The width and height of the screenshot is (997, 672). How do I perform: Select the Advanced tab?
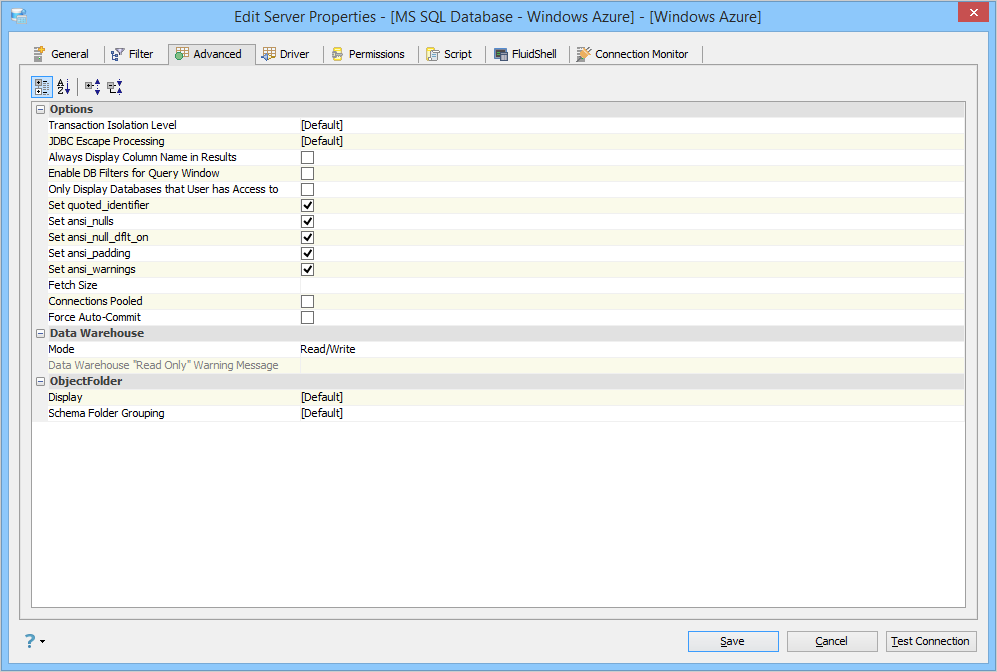point(212,54)
